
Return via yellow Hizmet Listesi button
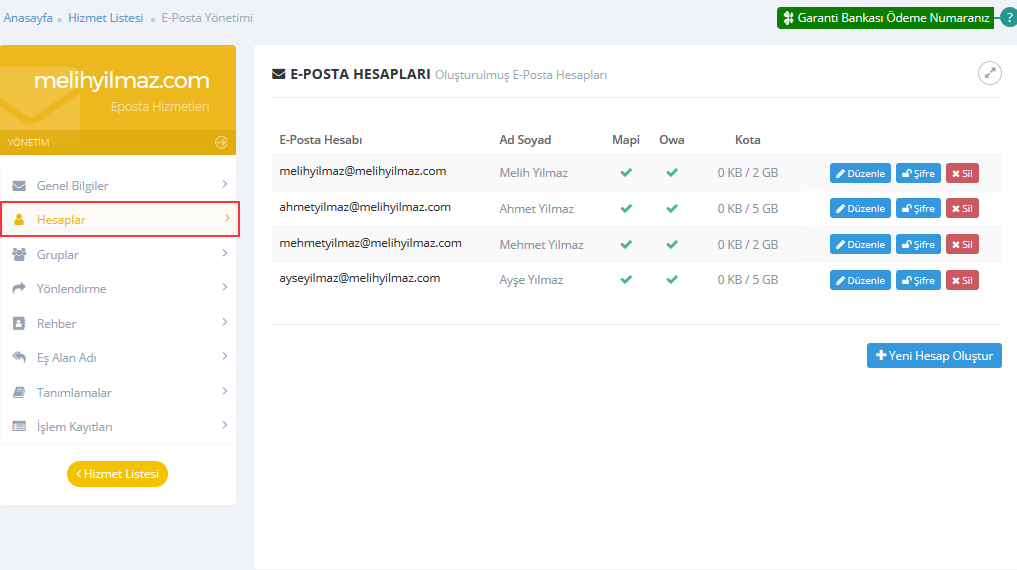click(117, 474)
